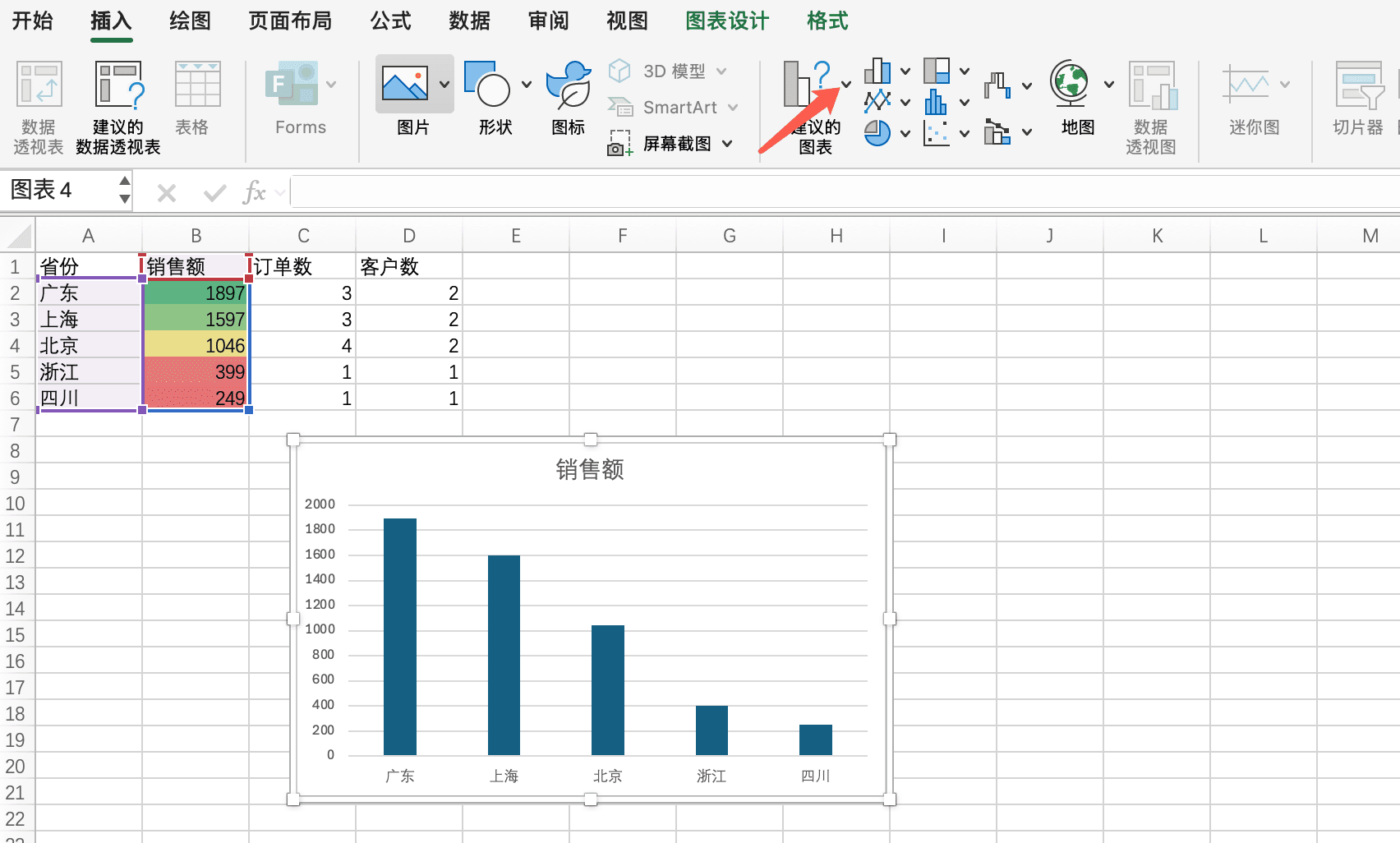This screenshot has width=1400, height=843.
Task: Expand the Shapes (形状) dropdown arrow
Action: click(x=527, y=85)
